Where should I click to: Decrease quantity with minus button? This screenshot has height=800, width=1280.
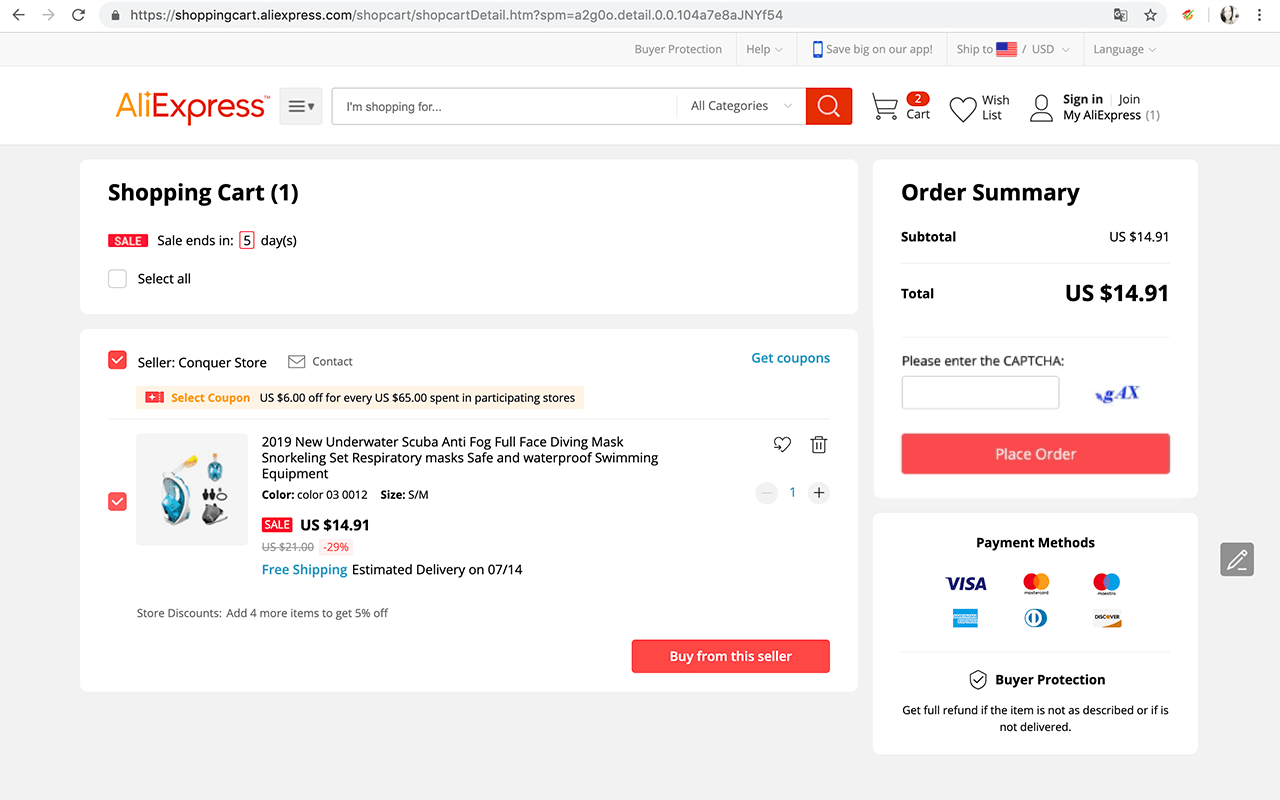coord(767,492)
